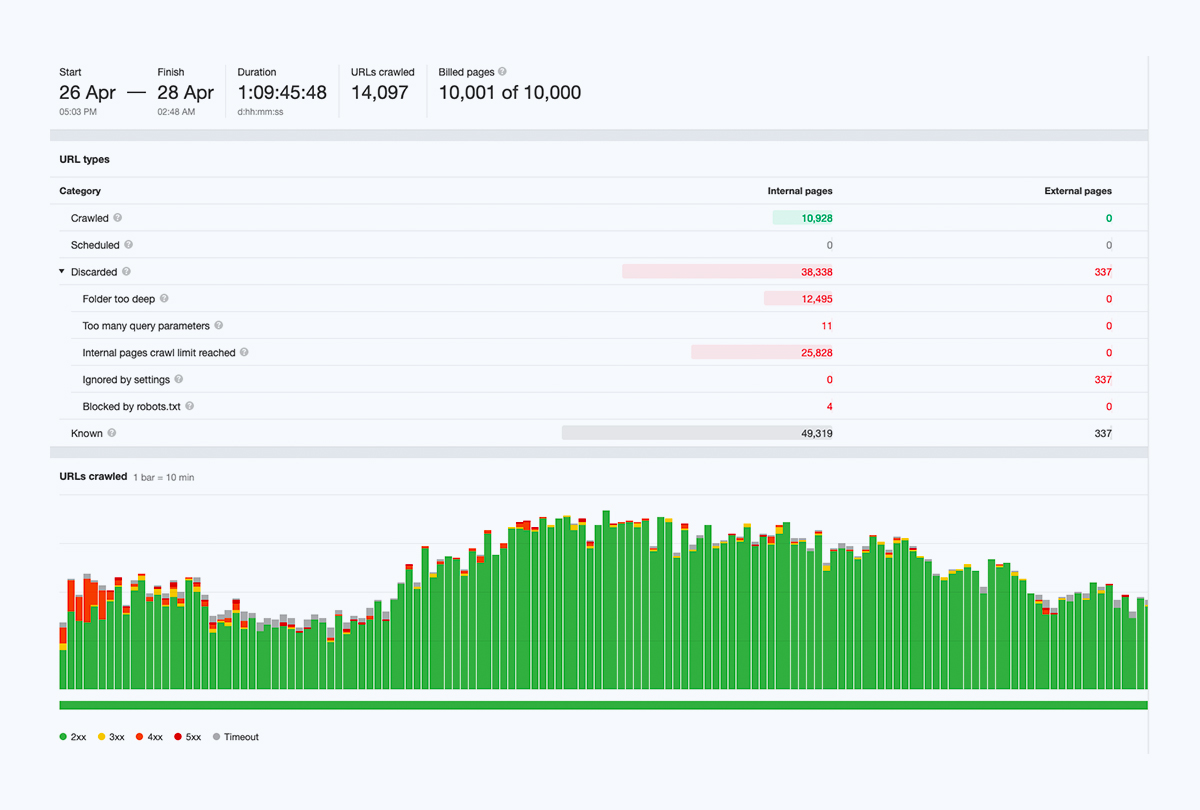This screenshot has width=1200, height=810.
Task: Click help icon beside Scheduled row
Action: coord(129,245)
